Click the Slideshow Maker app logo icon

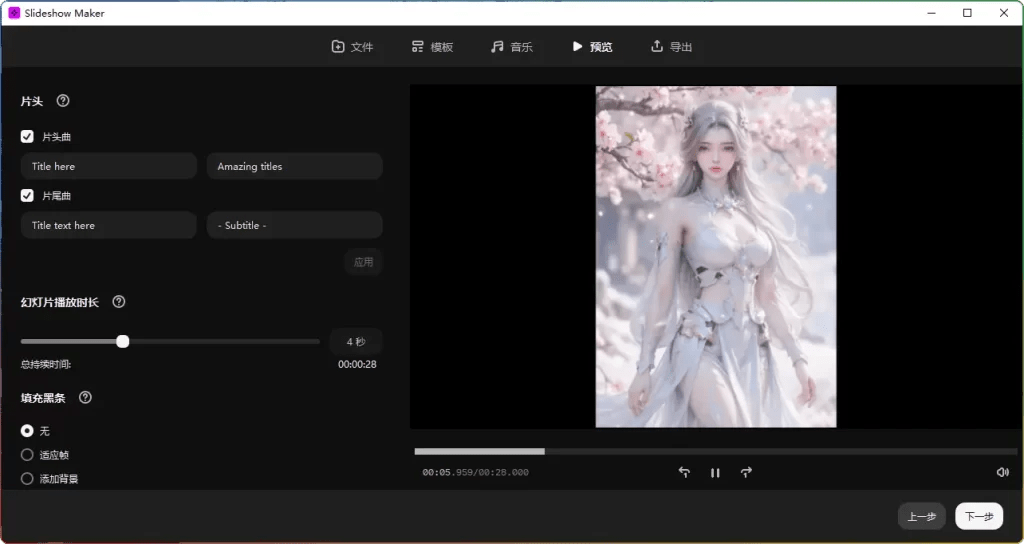pyautogui.click(x=14, y=13)
